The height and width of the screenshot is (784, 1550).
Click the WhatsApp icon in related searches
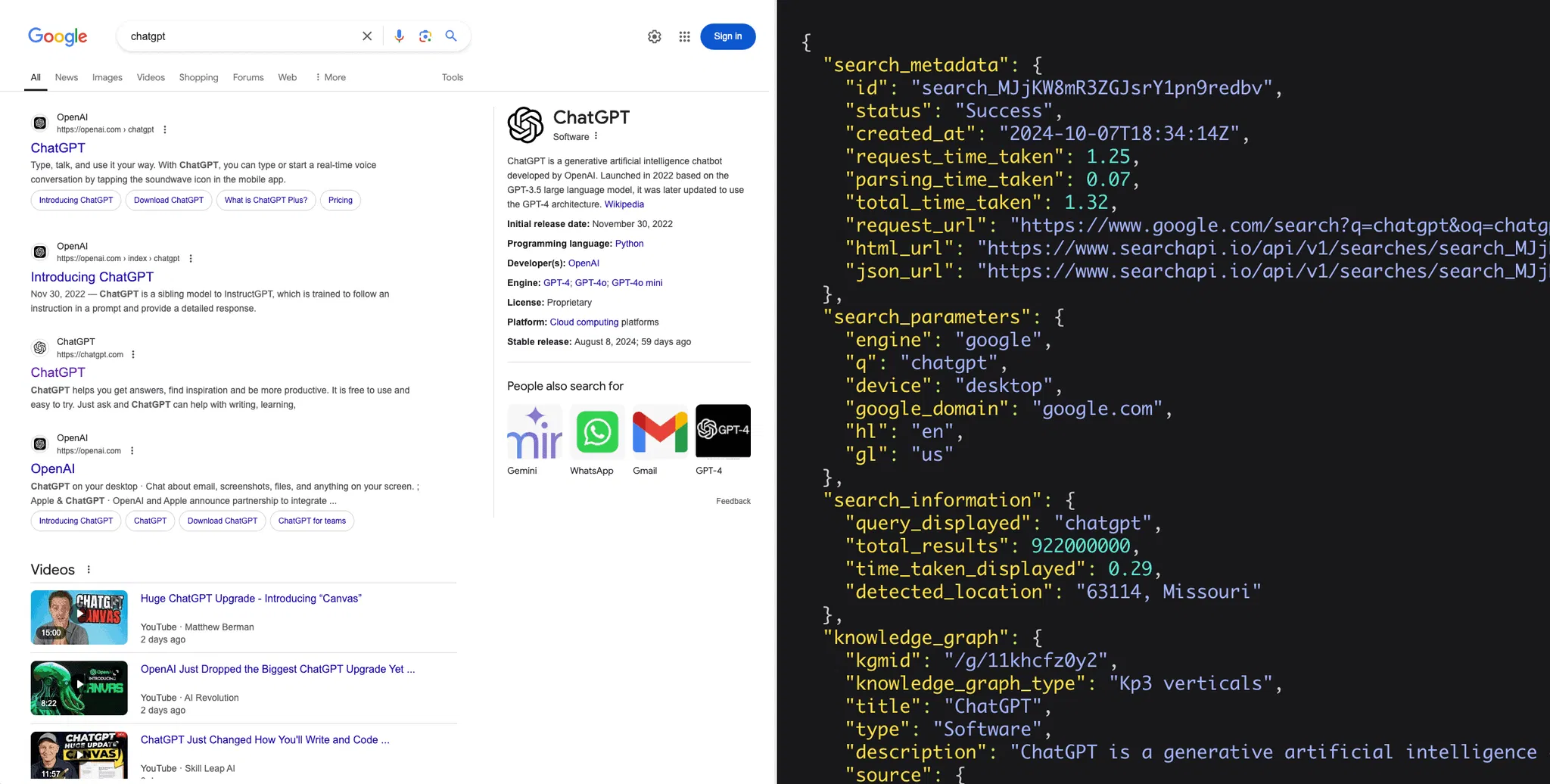[x=597, y=432]
